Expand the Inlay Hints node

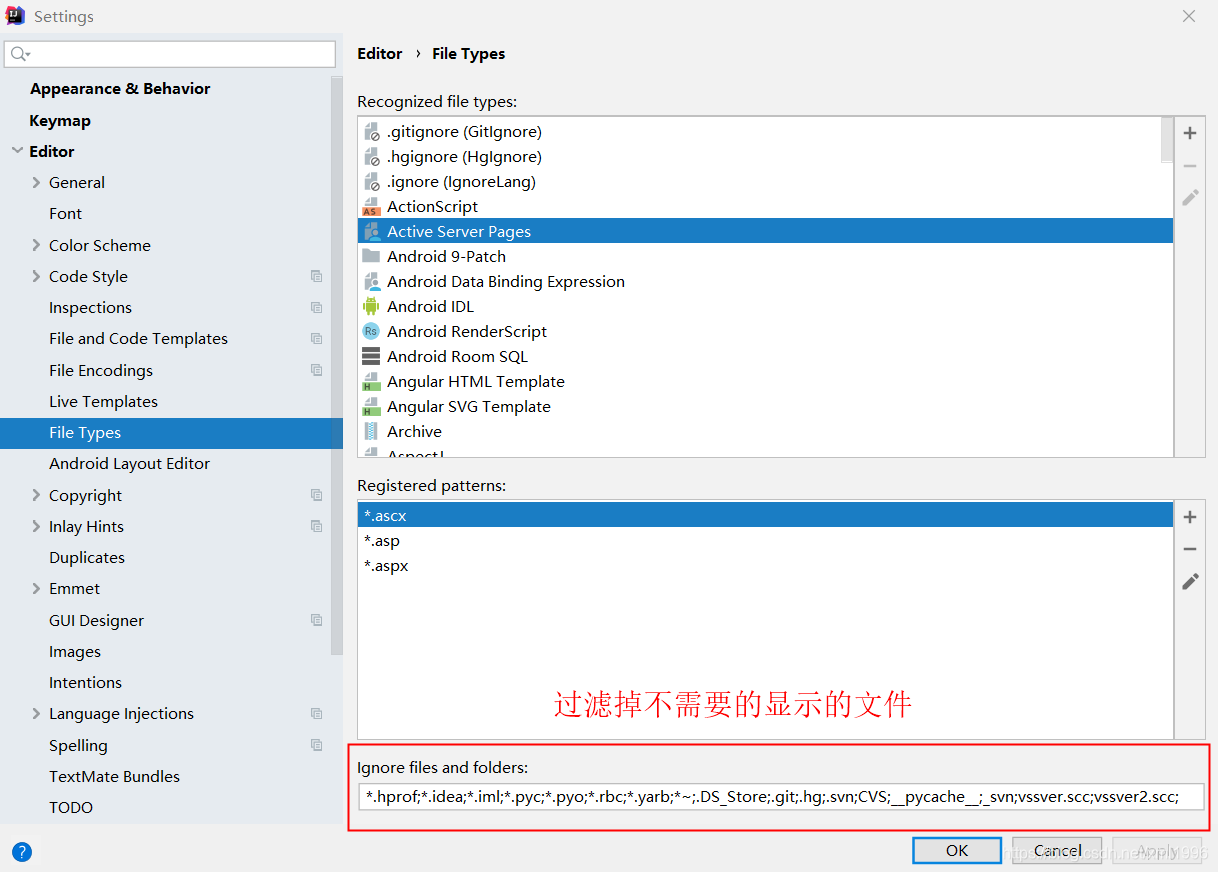pos(36,526)
